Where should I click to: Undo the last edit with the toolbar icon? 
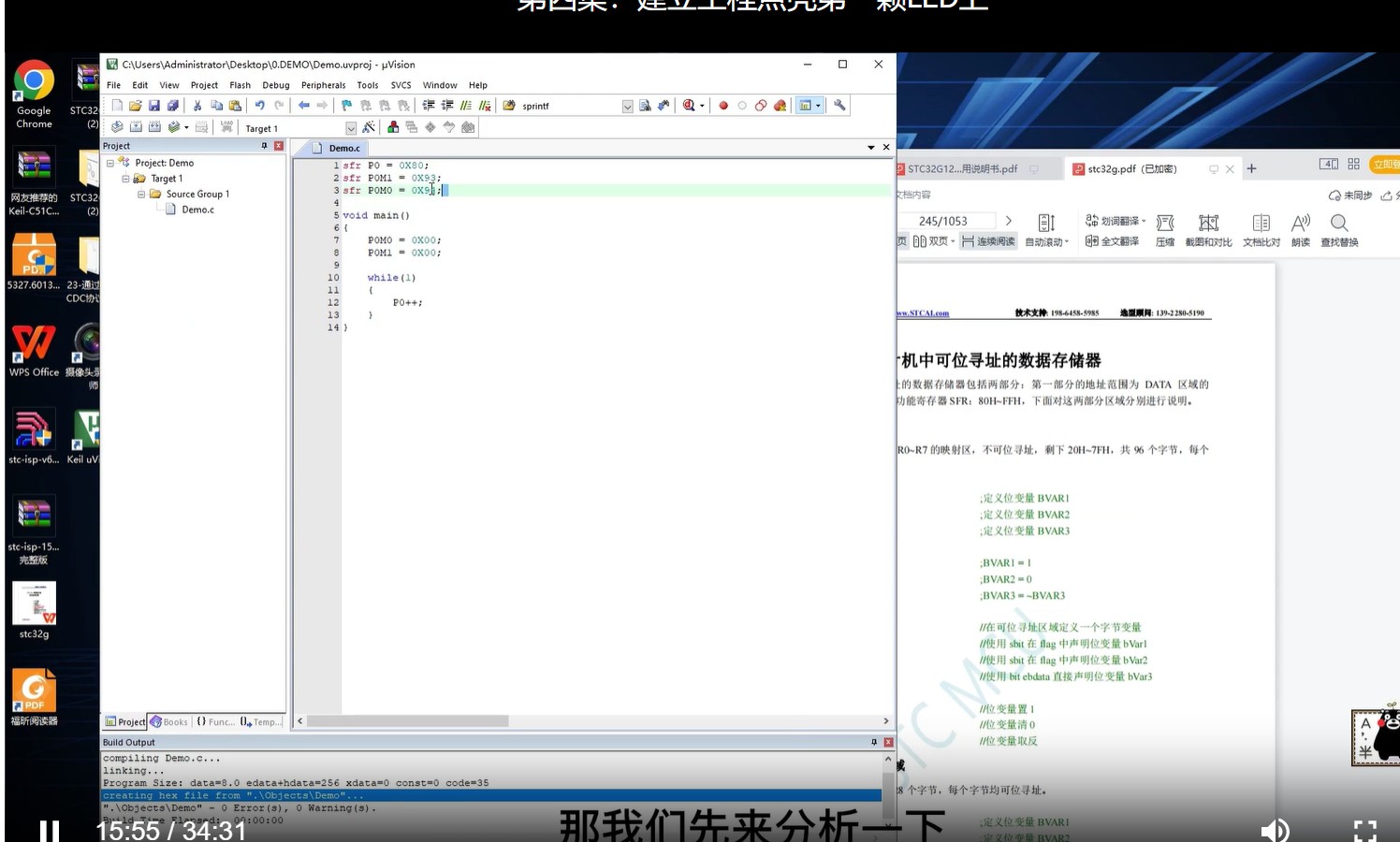pos(259,106)
